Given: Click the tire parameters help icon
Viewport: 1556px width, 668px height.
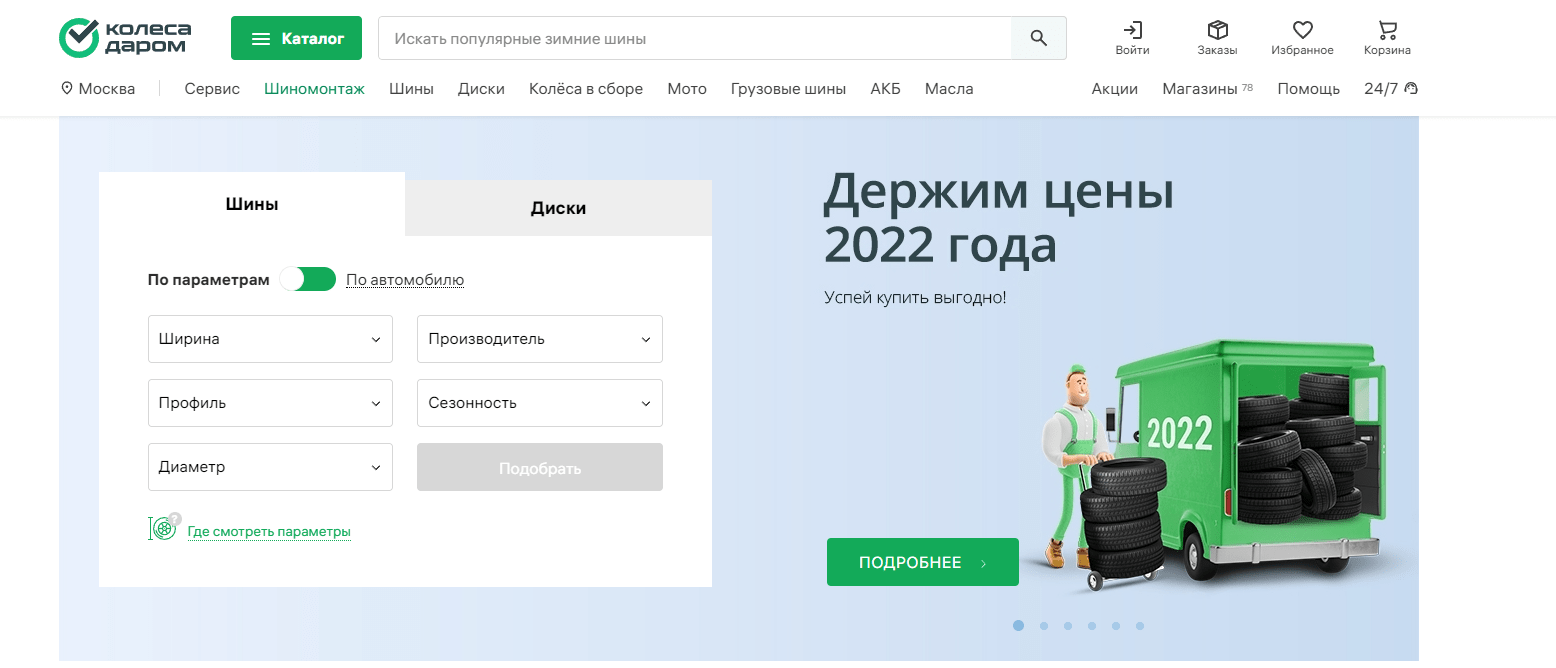Looking at the screenshot, I should click(164, 528).
